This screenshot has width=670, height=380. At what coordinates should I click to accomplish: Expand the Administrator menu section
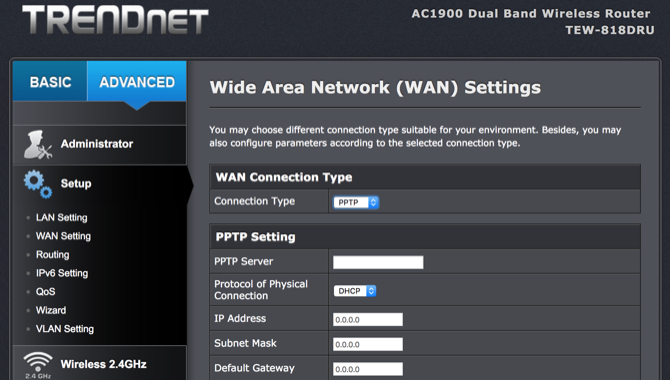[x=100, y=144]
